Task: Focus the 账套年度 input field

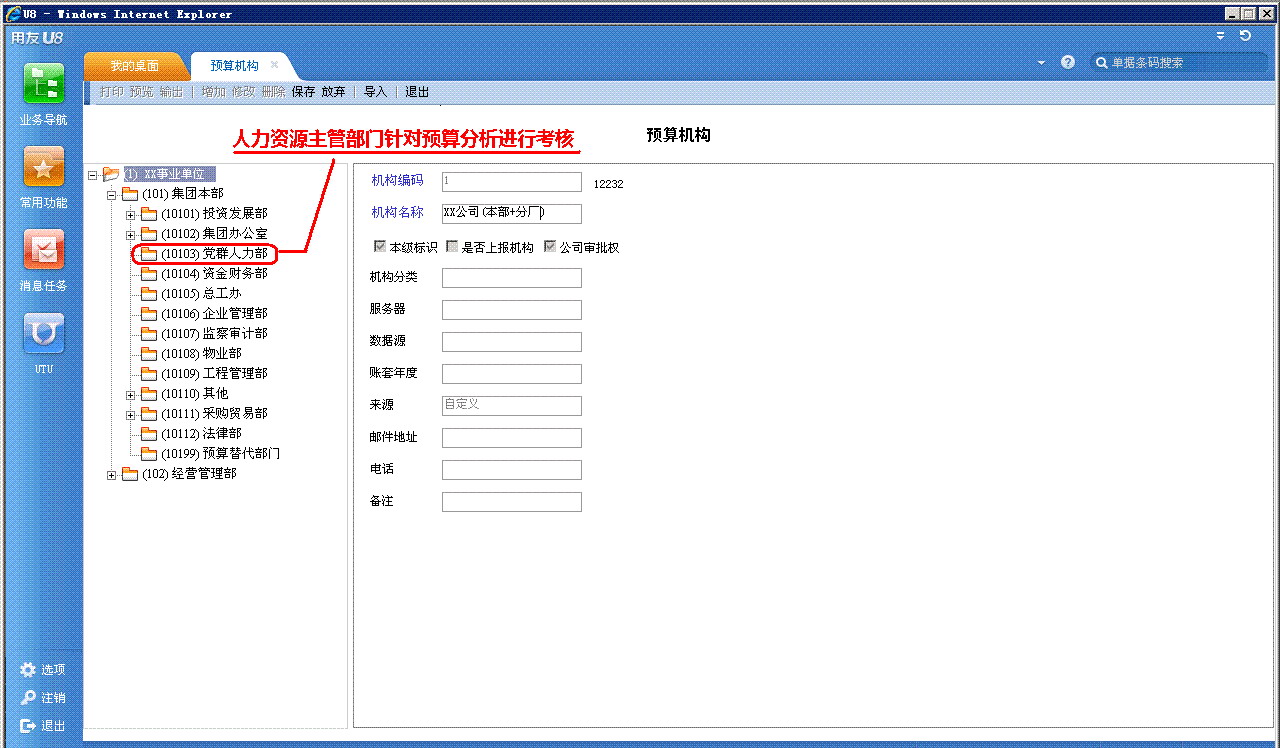Action: pos(511,374)
